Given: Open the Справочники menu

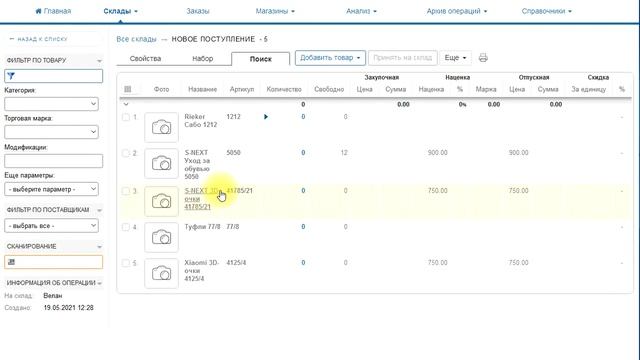Looking at the screenshot, I should tap(547, 11).
